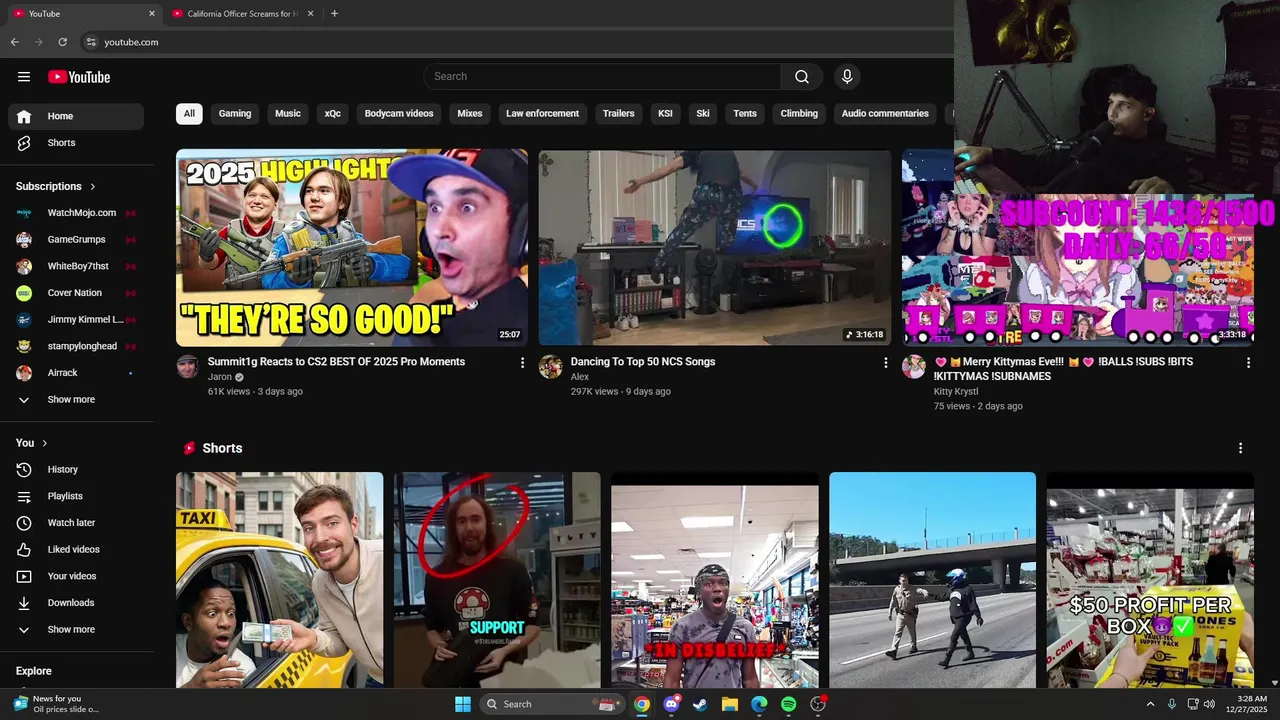1280x720 pixels.
Task: Open the YouTube hamburger guide menu
Action: [x=24, y=77]
